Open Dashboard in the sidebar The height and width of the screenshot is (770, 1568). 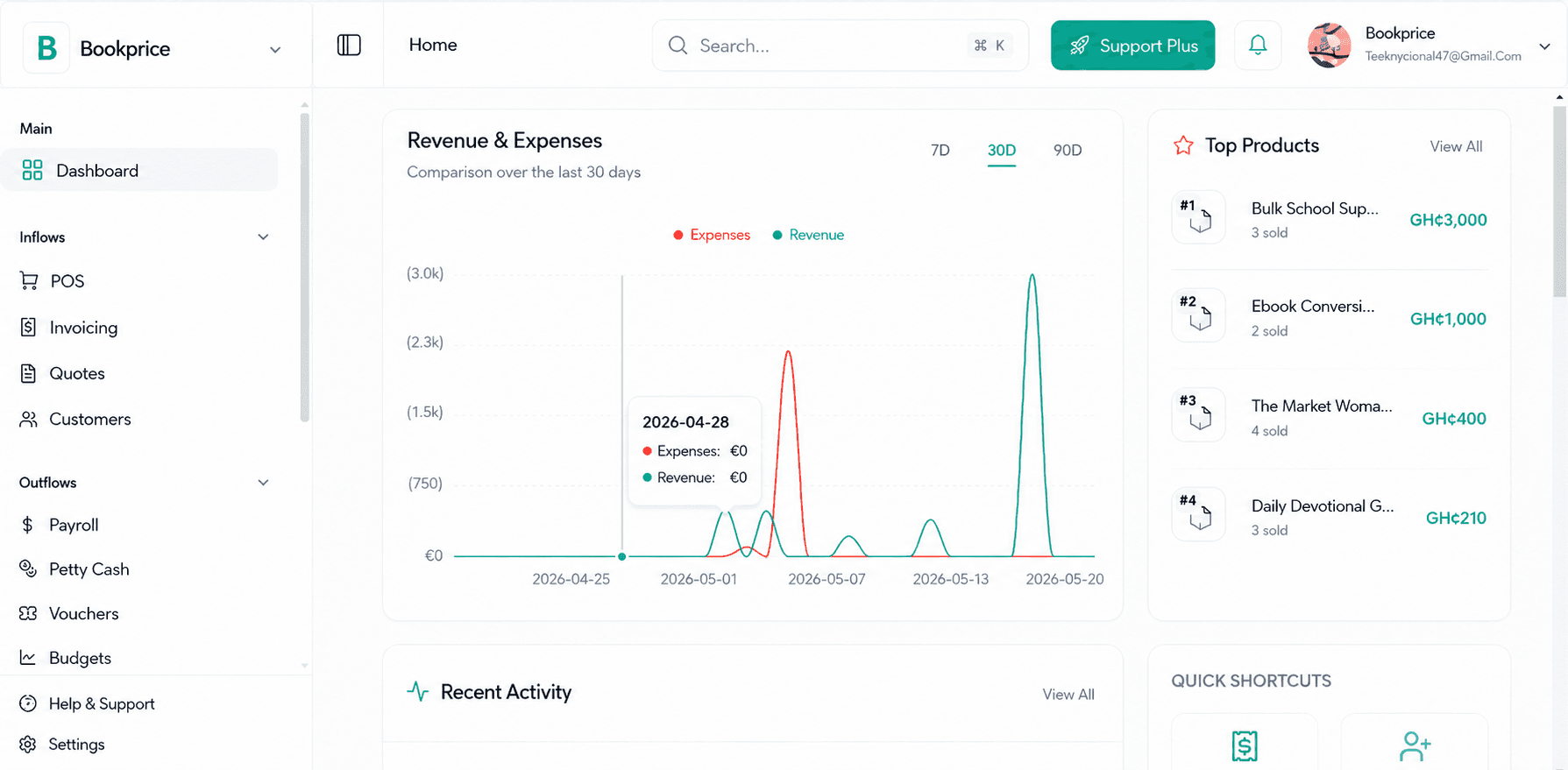coord(140,170)
